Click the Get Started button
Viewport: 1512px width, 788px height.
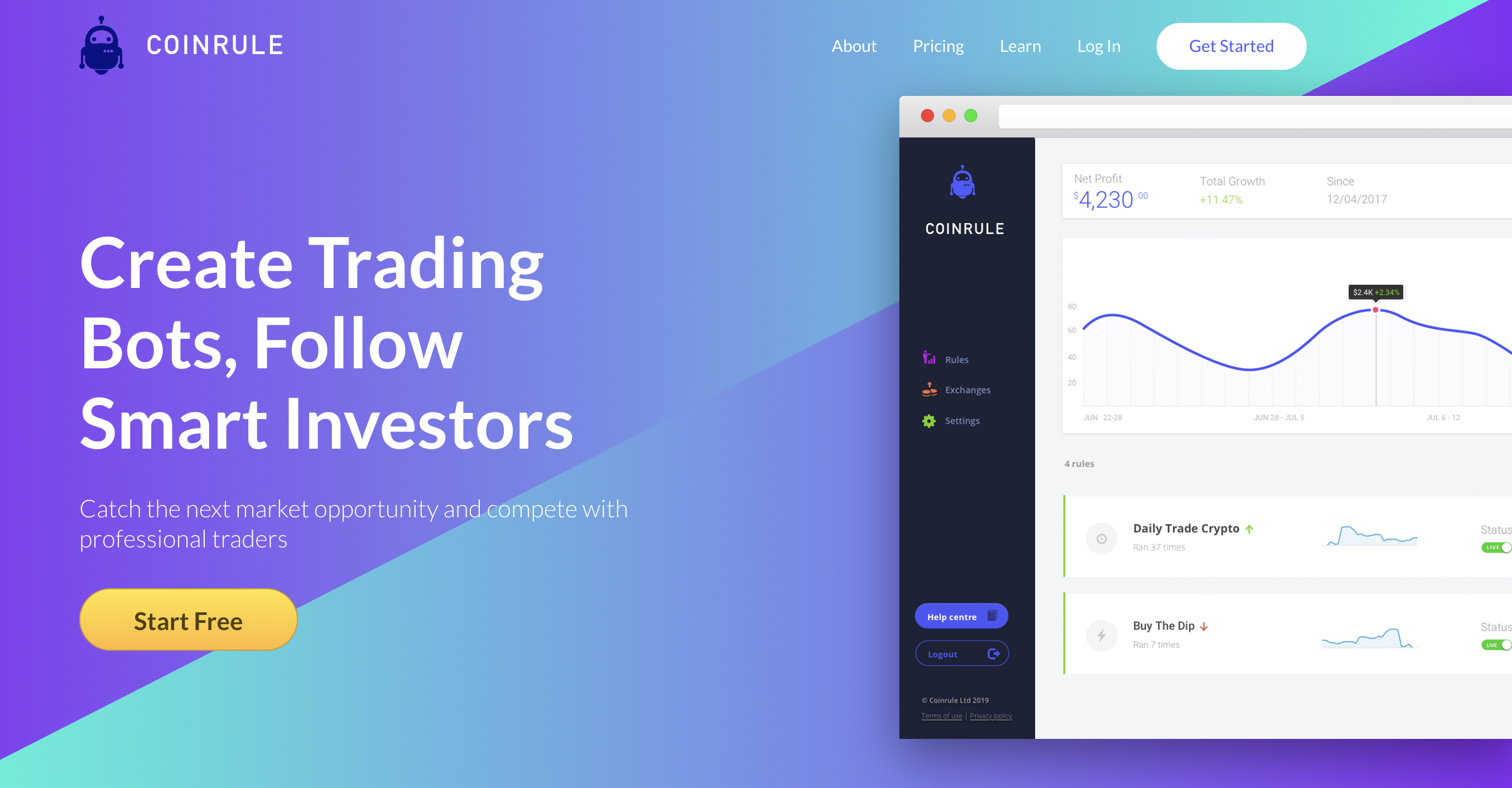coord(1231,46)
